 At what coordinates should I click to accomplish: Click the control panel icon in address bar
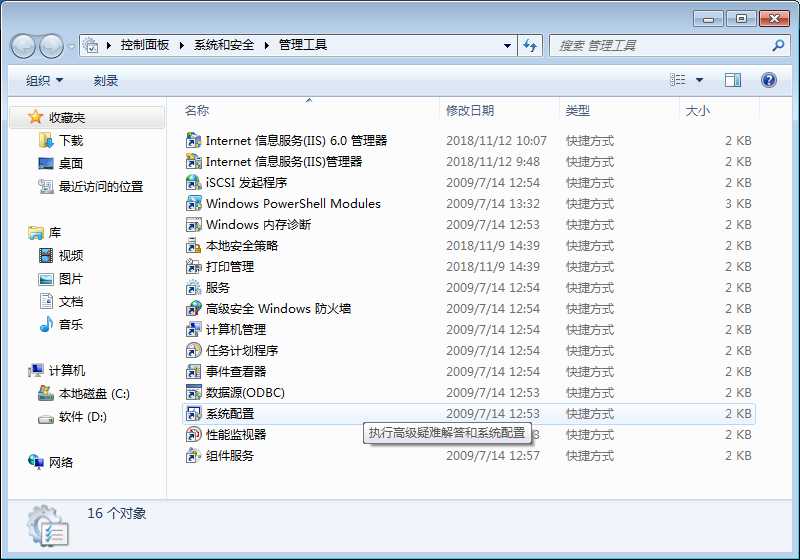90,45
